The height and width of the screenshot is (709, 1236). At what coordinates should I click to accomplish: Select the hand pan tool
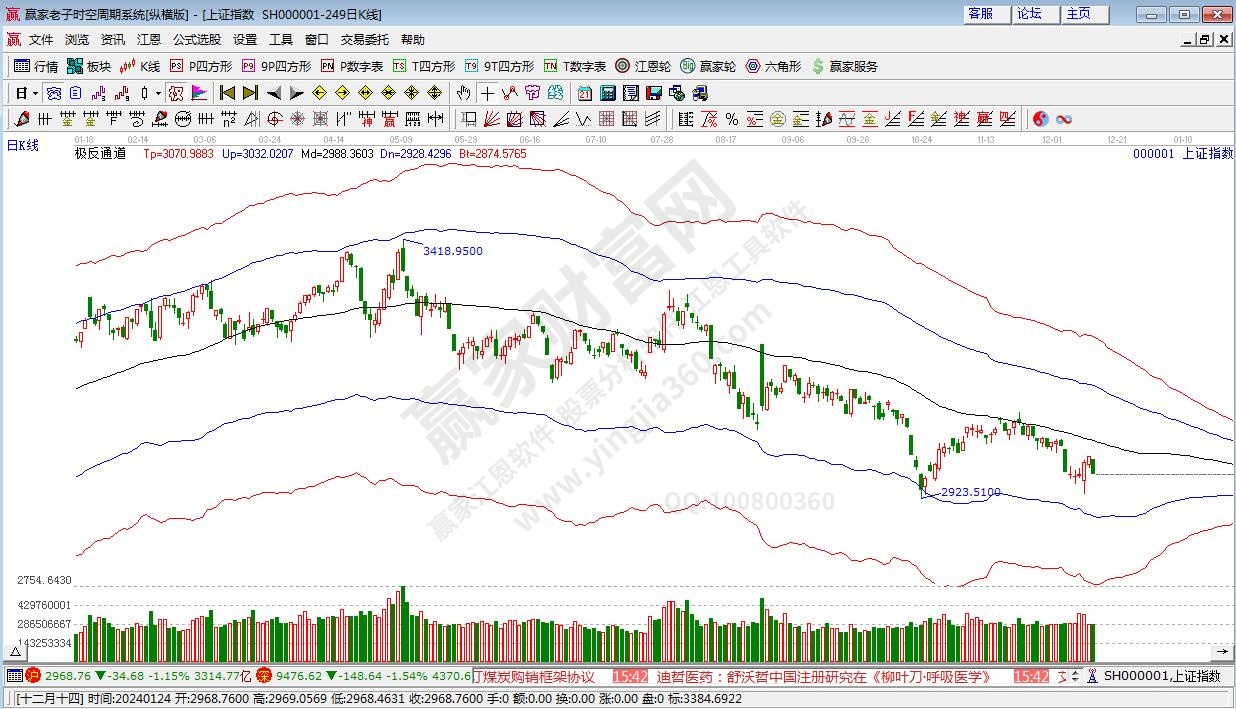[x=463, y=93]
